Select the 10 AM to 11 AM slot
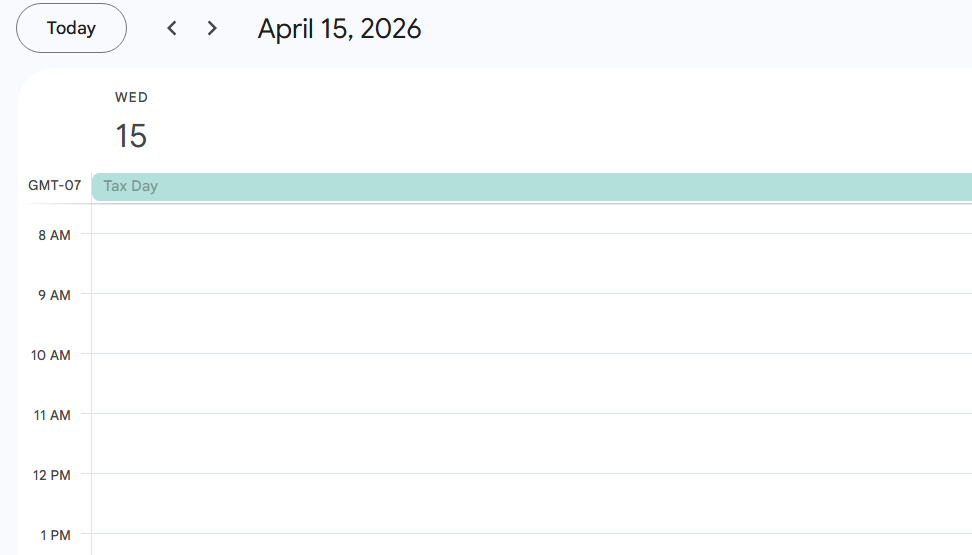Viewport: 972px width, 555px height. pos(530,383)
